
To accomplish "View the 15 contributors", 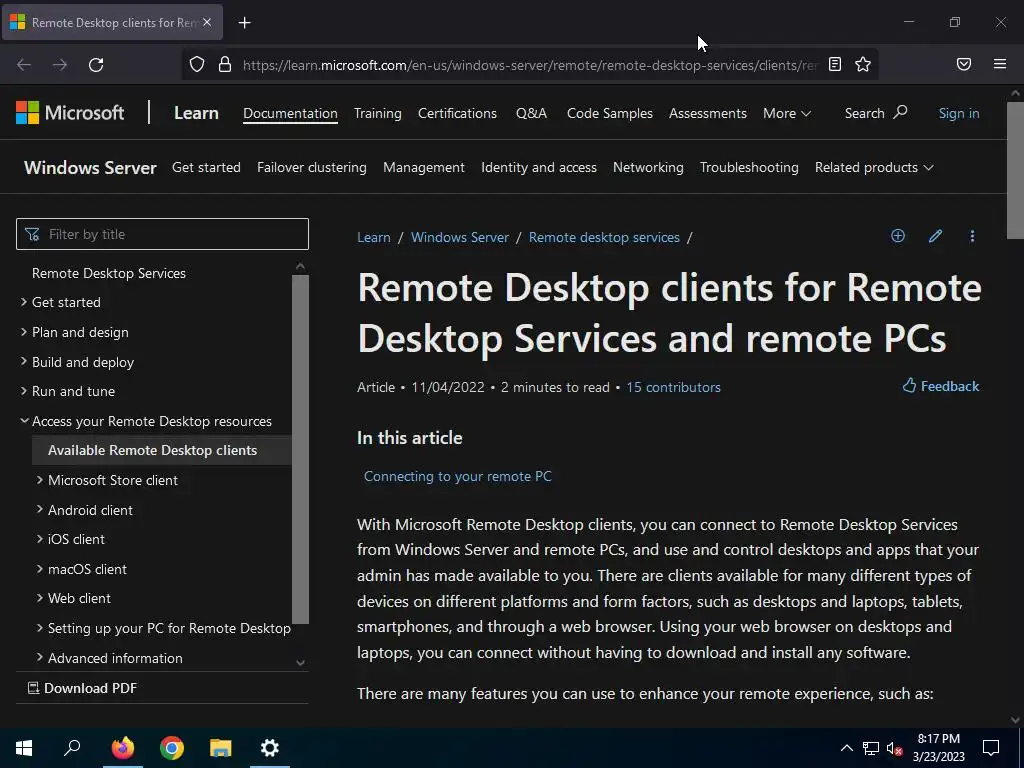I will coord(673,387).
